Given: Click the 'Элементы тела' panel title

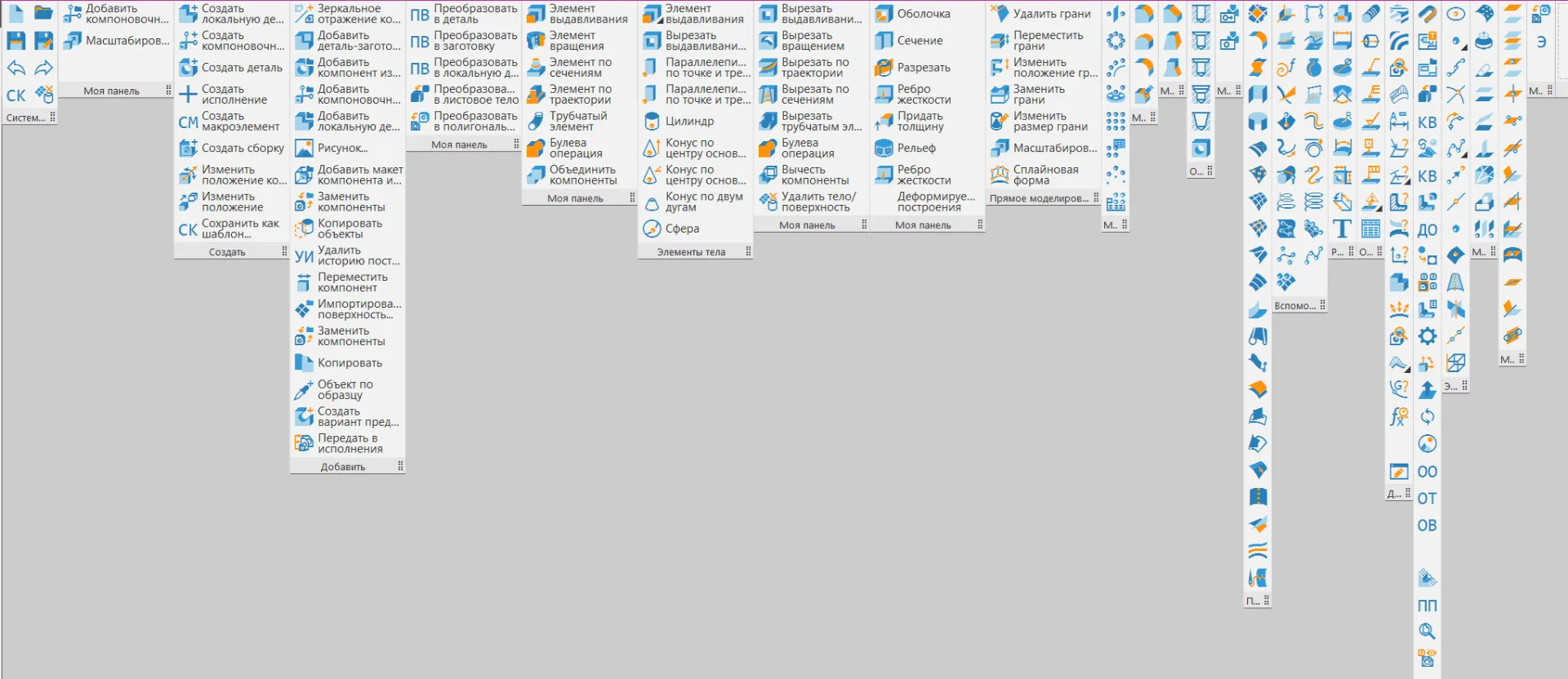Looking at the screenshot, I should (691, 252).
